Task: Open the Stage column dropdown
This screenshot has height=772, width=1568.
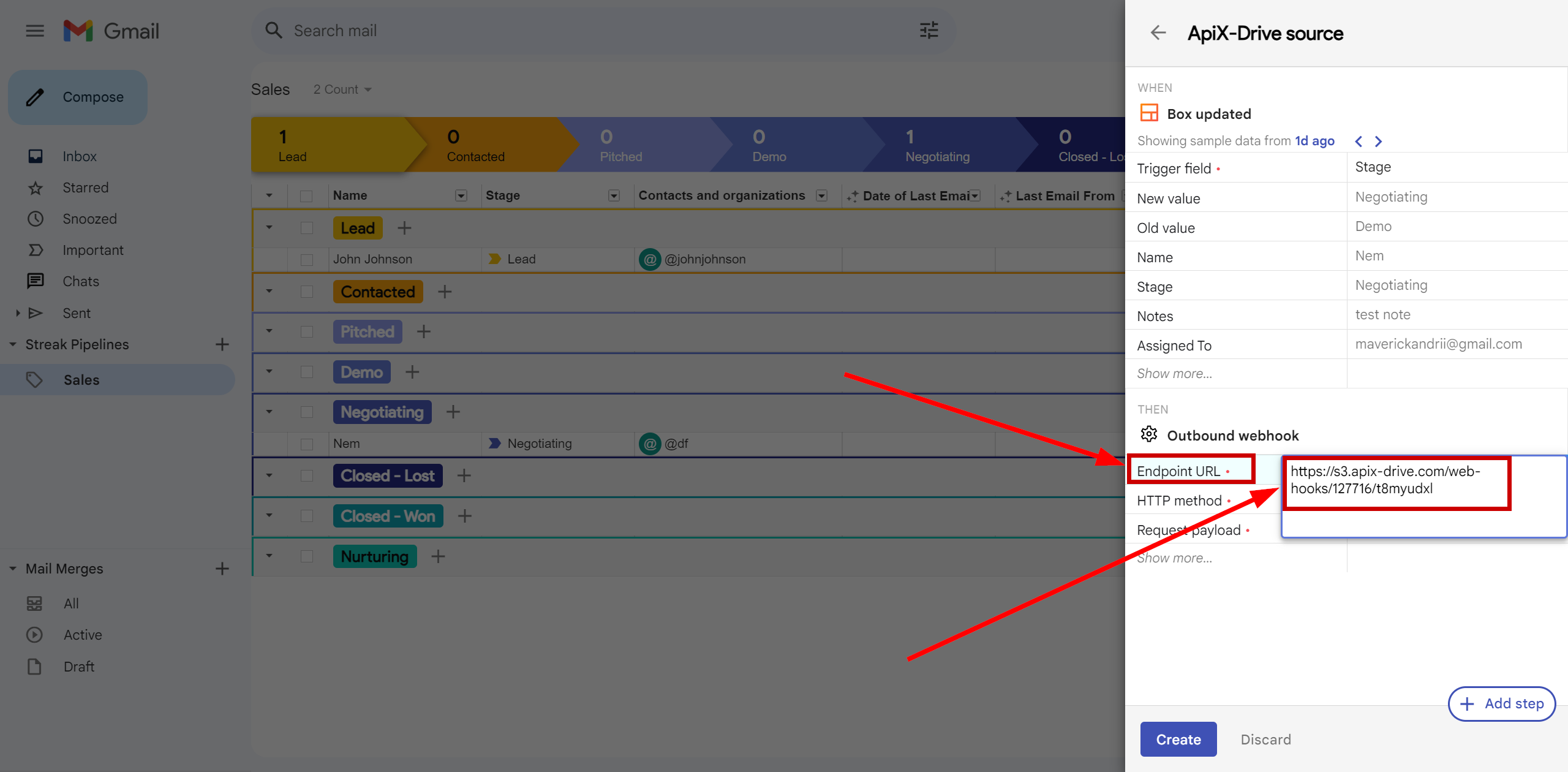Action: click(x=614, y=195)
